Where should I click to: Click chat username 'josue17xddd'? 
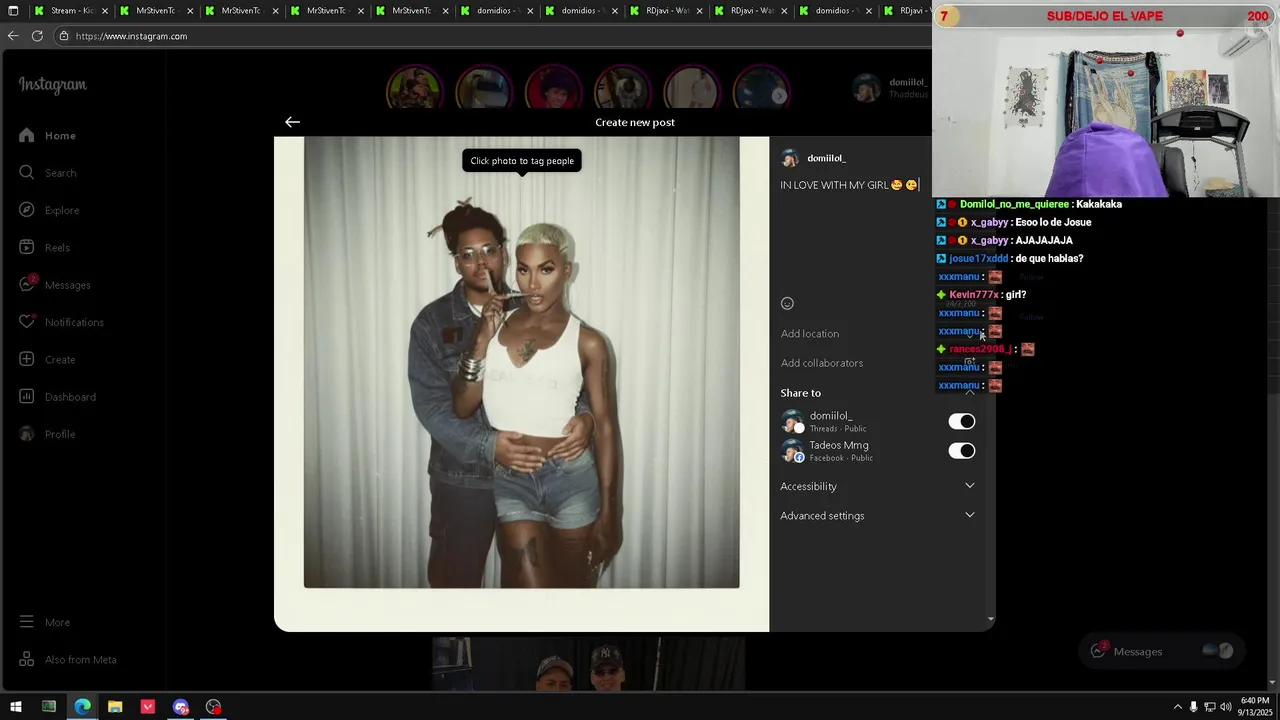pyautogui.click(x=978, y=259)
